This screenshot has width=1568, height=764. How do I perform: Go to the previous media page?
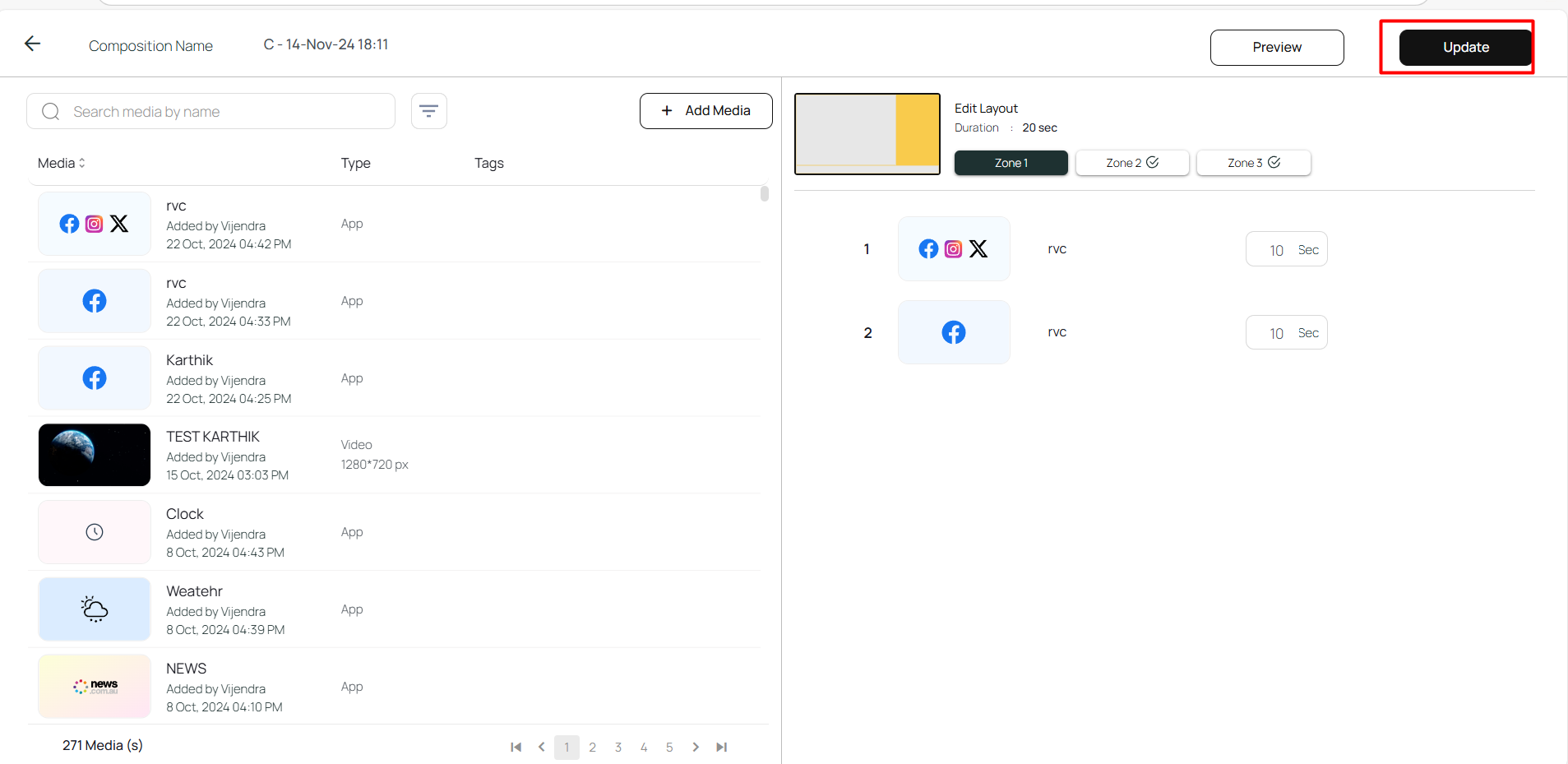[x=541, y=747]
